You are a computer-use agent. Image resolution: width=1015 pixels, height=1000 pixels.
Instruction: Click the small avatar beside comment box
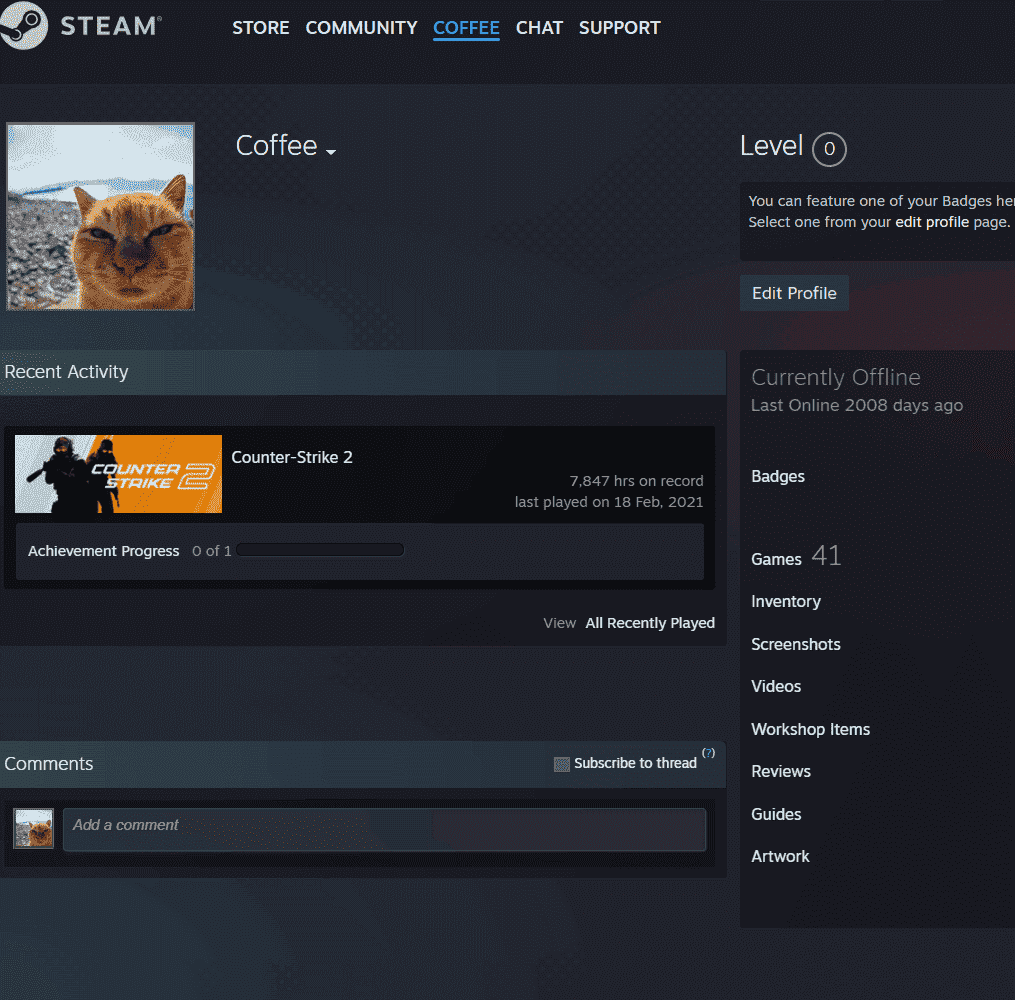tap(34, 828)
